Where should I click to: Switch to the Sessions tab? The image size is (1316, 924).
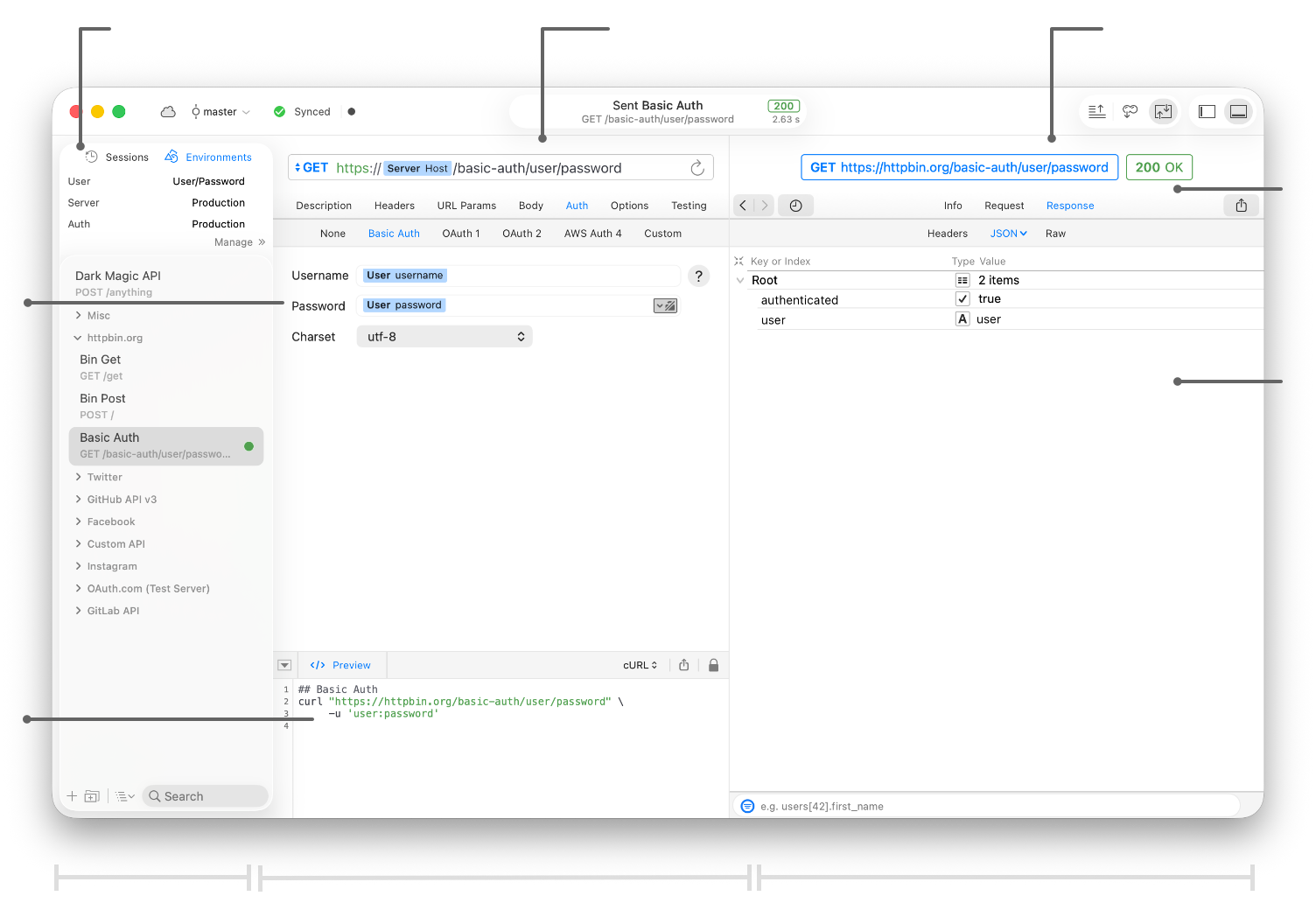117,157
